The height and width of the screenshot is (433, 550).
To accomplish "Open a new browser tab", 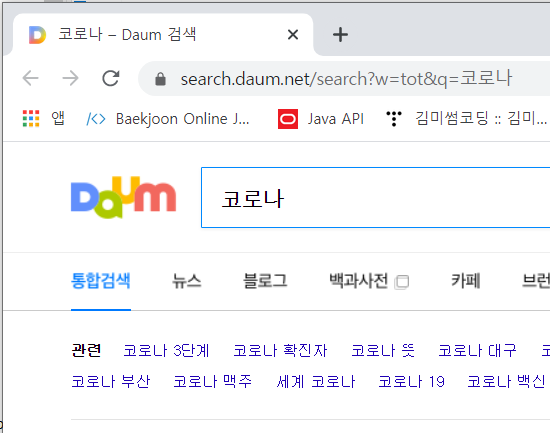I will (340, 34).
